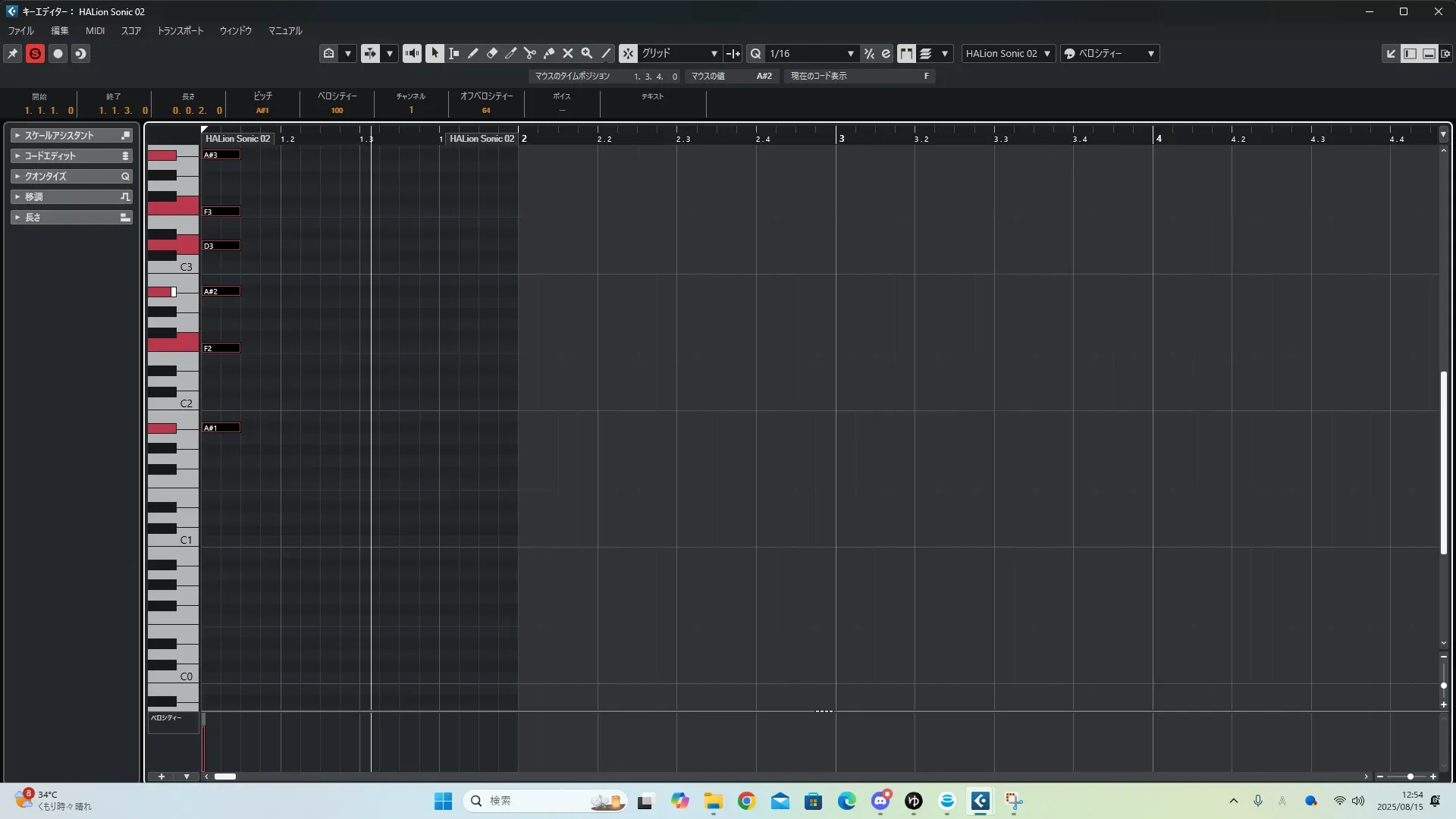Open the MIDI menu
This screenshot has width=1456, height=819.
point(95,31)
